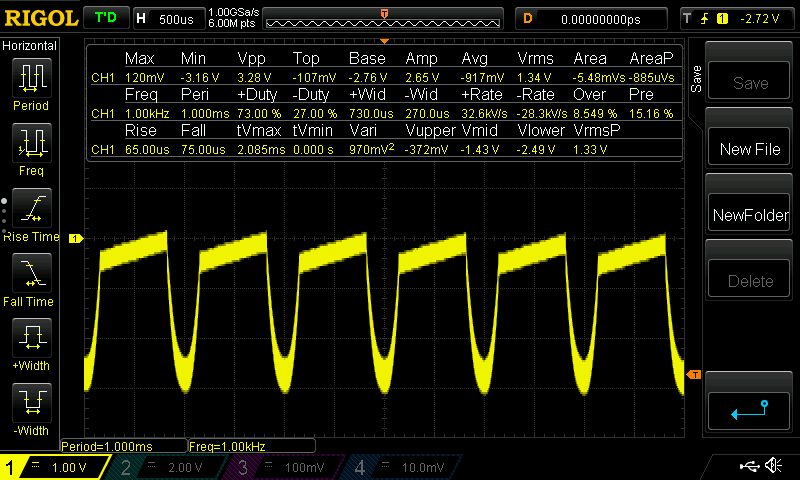Open the Horizontal measurement menu header
Viewport: 800px width, 480px height.
tap(30, 46)
